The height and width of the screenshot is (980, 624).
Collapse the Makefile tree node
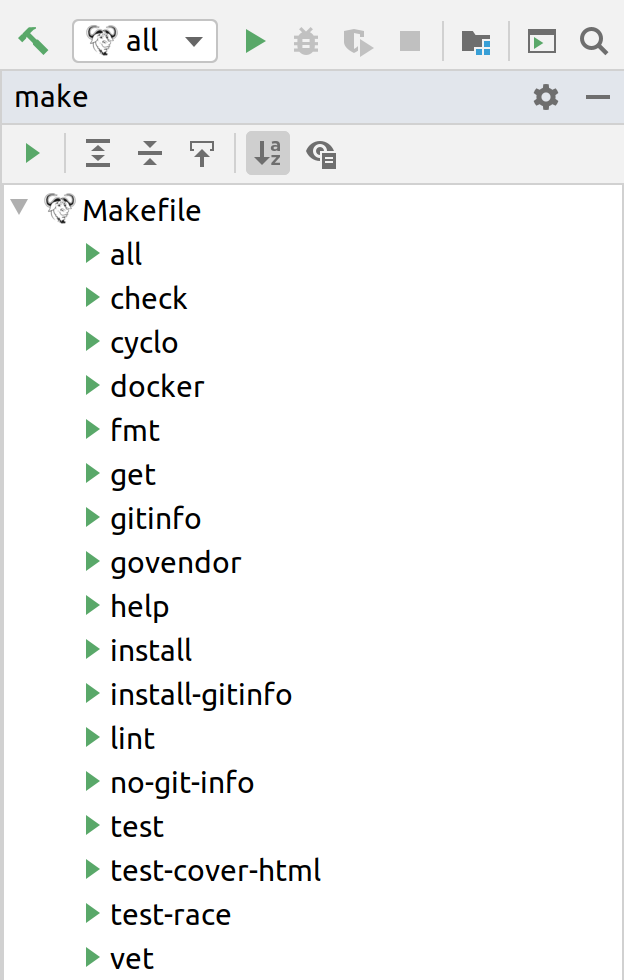(x=18, y=209)
